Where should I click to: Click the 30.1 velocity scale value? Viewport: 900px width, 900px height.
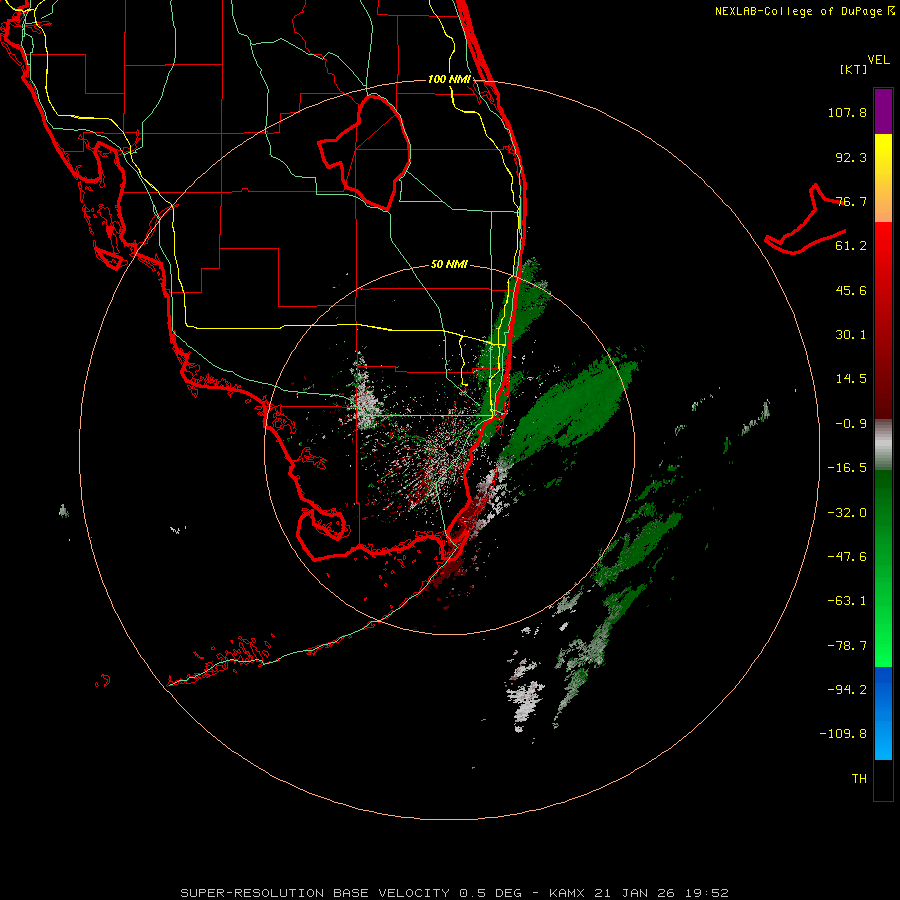coord(851,335)
